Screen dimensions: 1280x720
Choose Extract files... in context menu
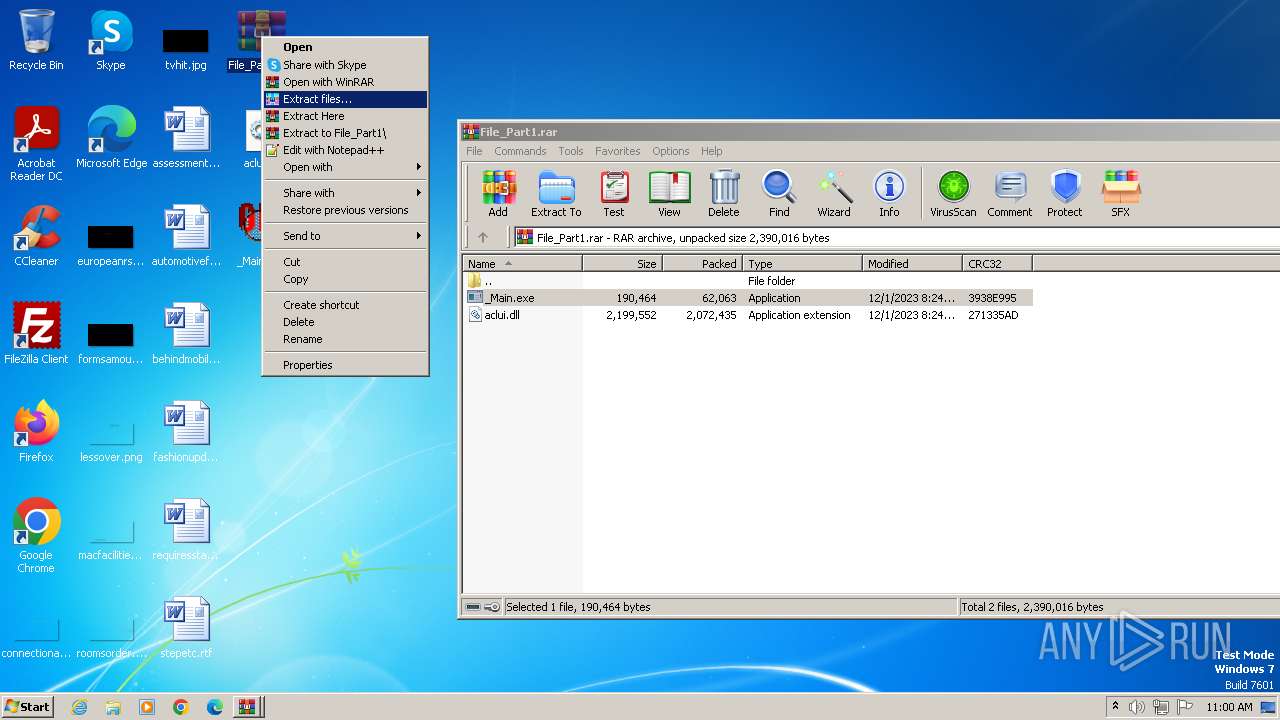click(345, 99)
